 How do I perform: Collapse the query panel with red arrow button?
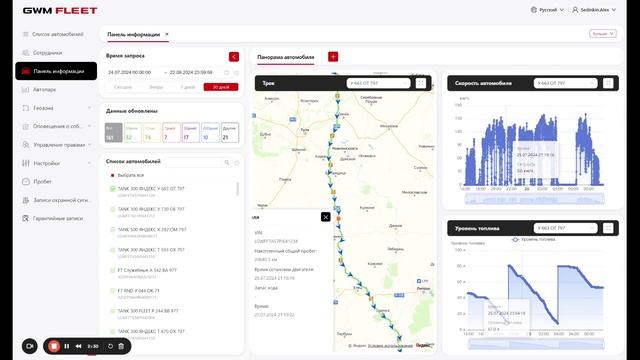tap(234, 57)
